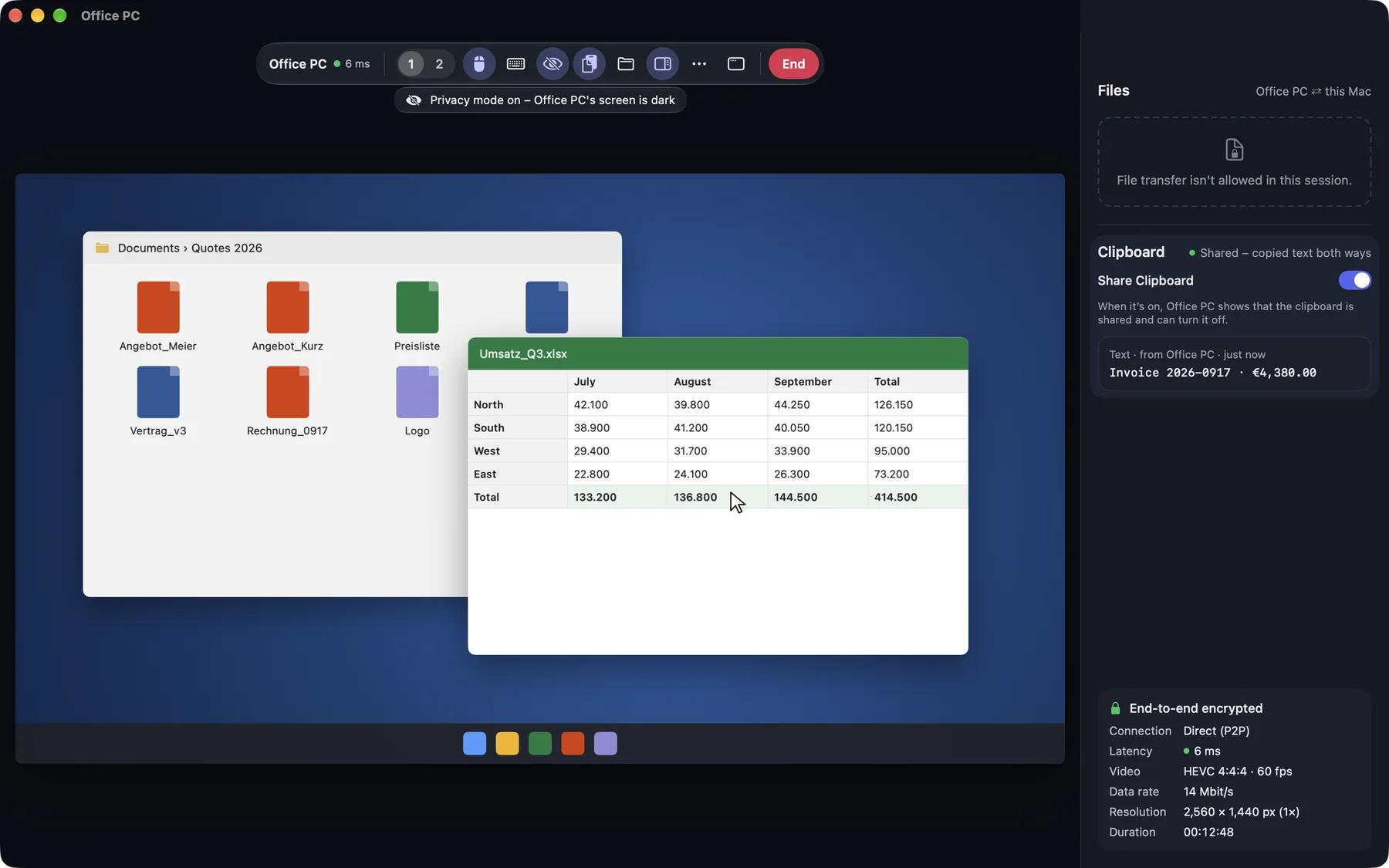Screen dimensions: 1389x868
Task: Open the more options ellipsis menu
Action: pos(699,64)
